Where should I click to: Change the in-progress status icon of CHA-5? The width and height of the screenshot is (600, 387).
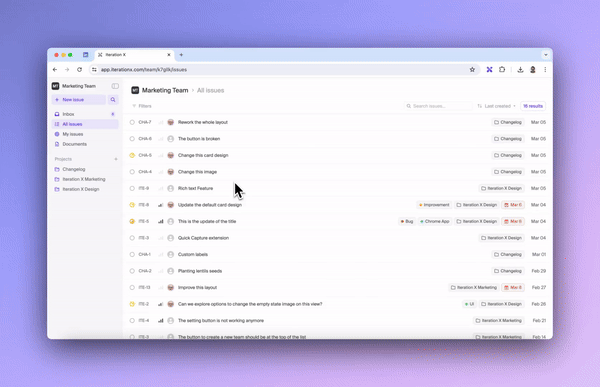132,155
